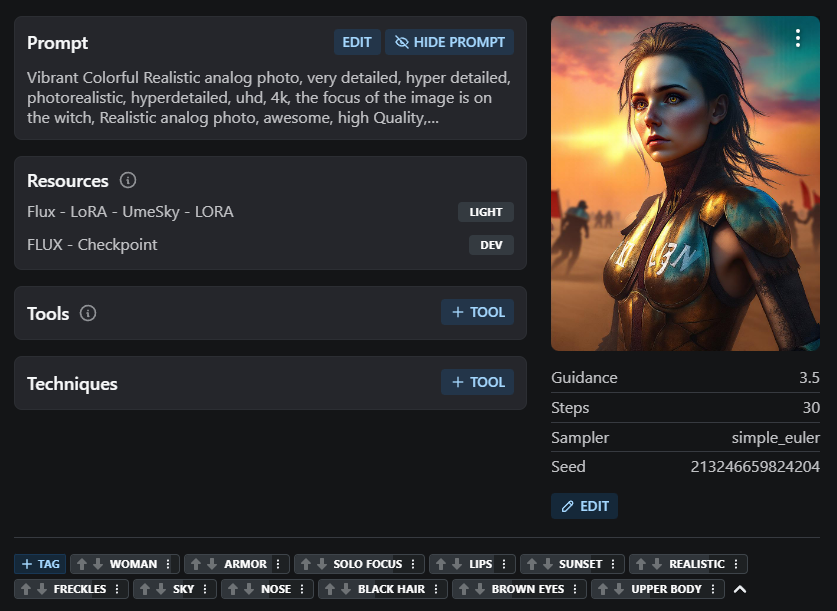Downvote the SOLO FOCUS tag

point(321,564)
